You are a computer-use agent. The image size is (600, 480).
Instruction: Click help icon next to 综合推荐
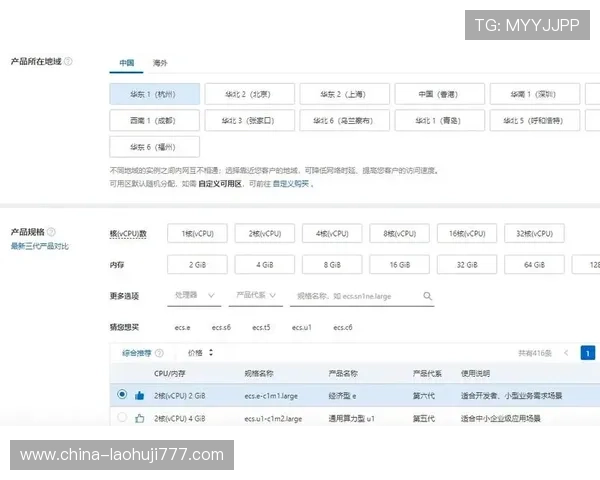pyautogui.click(x=160, y=353)
